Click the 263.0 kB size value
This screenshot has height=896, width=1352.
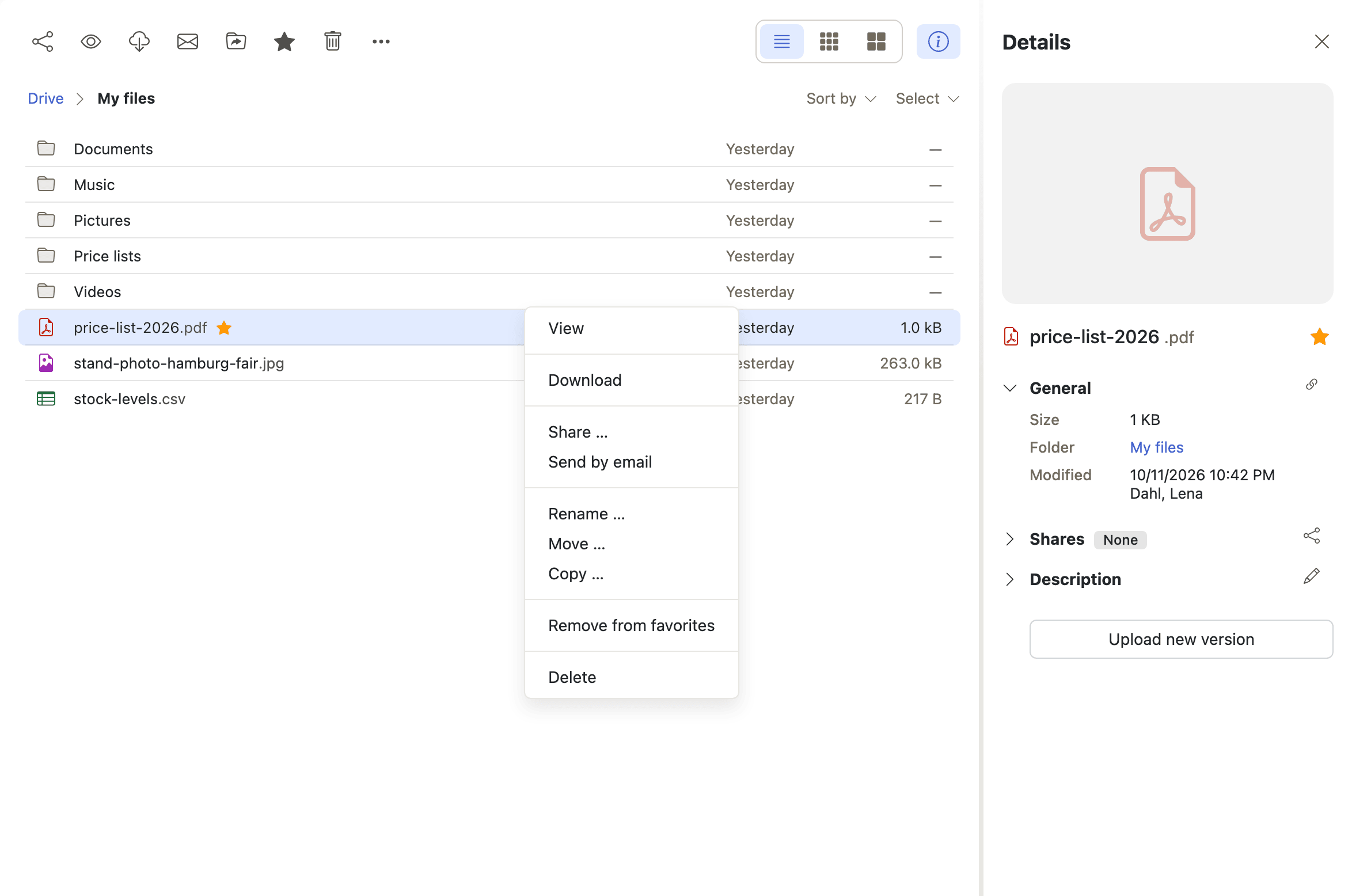point(911,363)
